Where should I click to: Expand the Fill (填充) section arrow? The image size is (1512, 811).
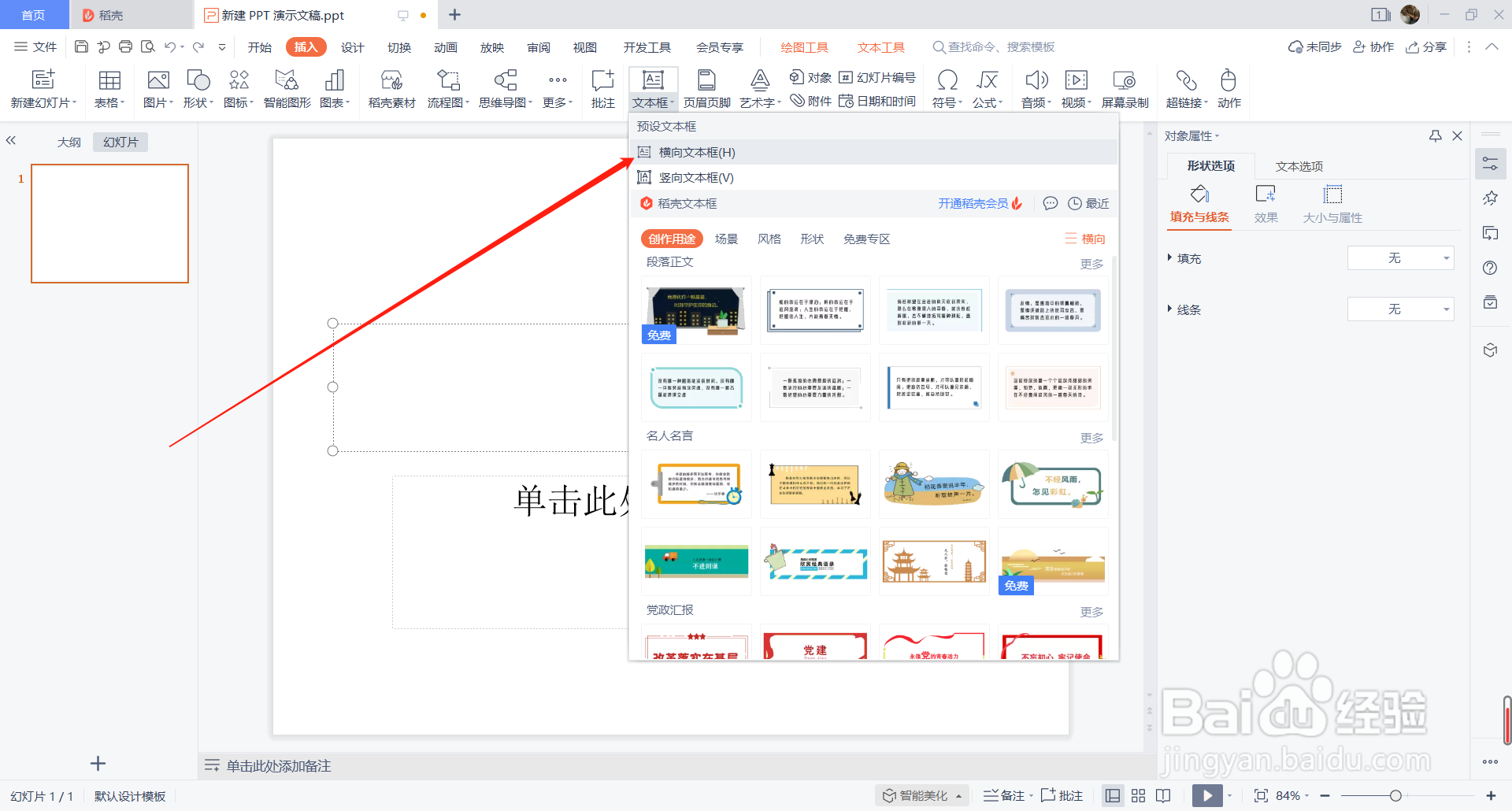pos(1169,257)
